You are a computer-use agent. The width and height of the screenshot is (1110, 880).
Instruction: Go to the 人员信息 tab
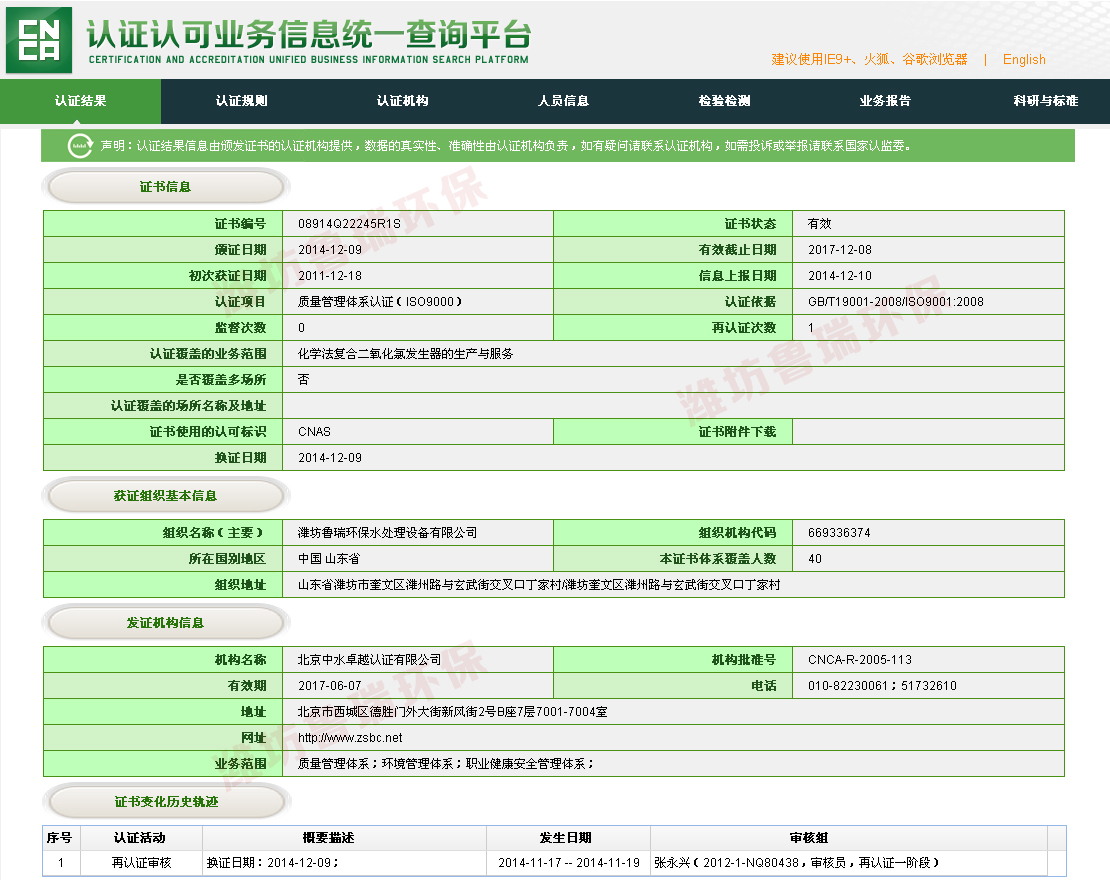point(563,101)
